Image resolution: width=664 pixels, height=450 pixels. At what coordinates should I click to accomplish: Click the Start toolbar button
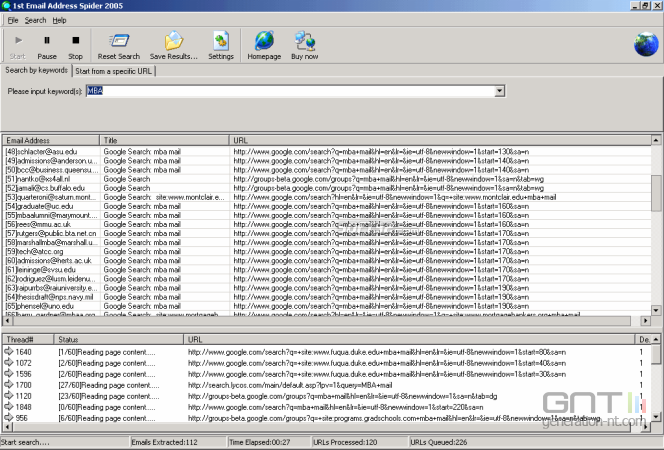pyautogui.click(x=18, y=47)
